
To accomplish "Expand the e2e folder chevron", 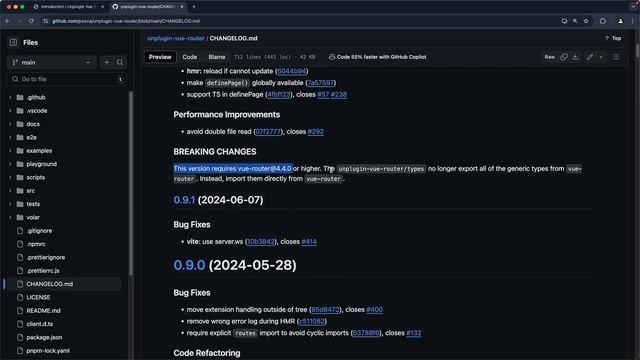I will pos(10,138).
